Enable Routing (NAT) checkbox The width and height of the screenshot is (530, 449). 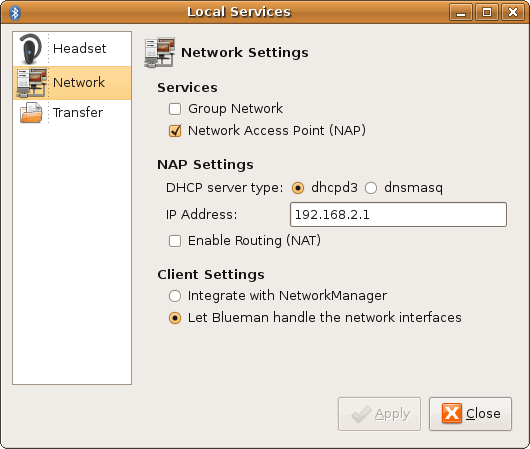click(175, 241)
